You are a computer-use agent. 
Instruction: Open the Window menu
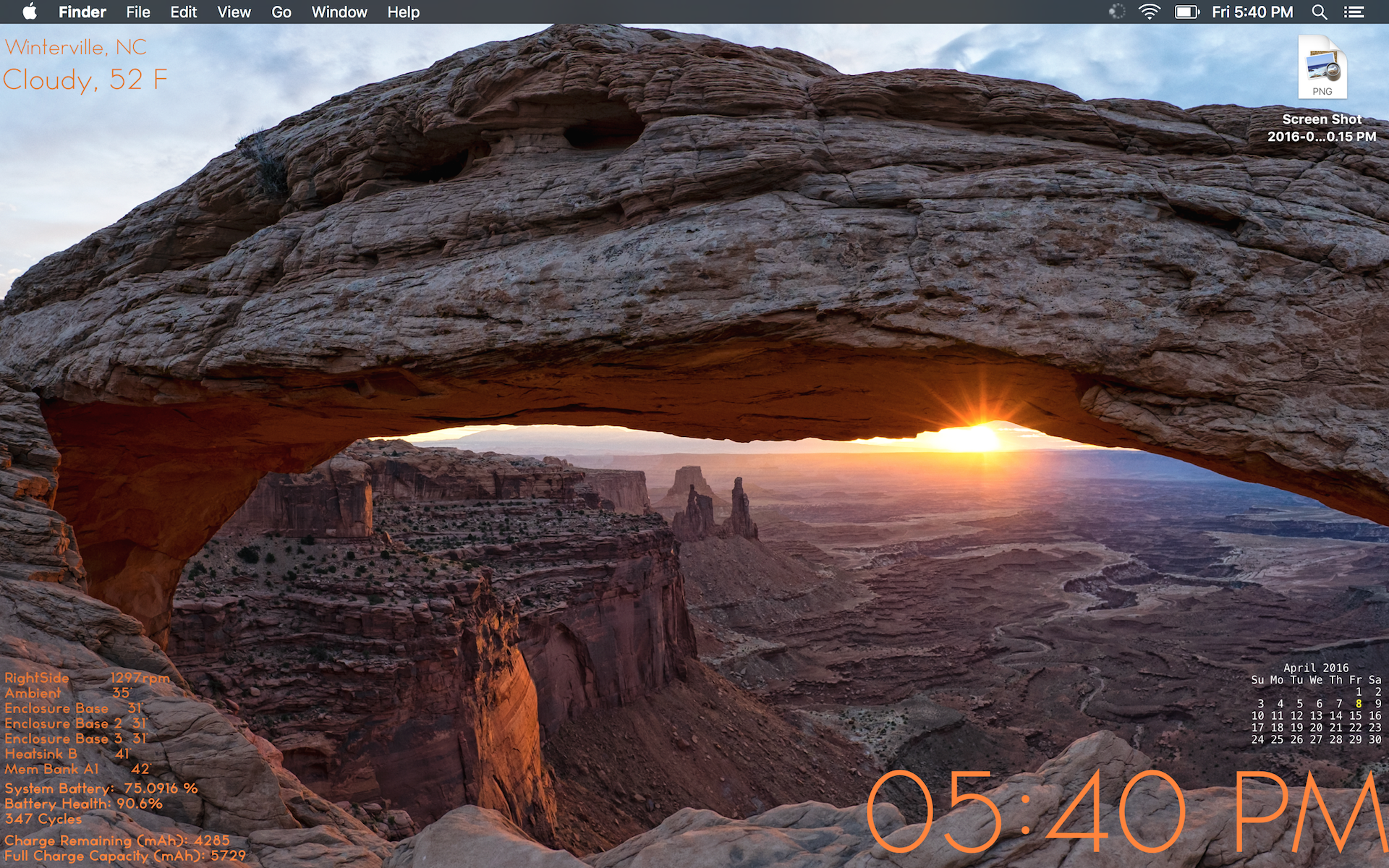point(339,12)
